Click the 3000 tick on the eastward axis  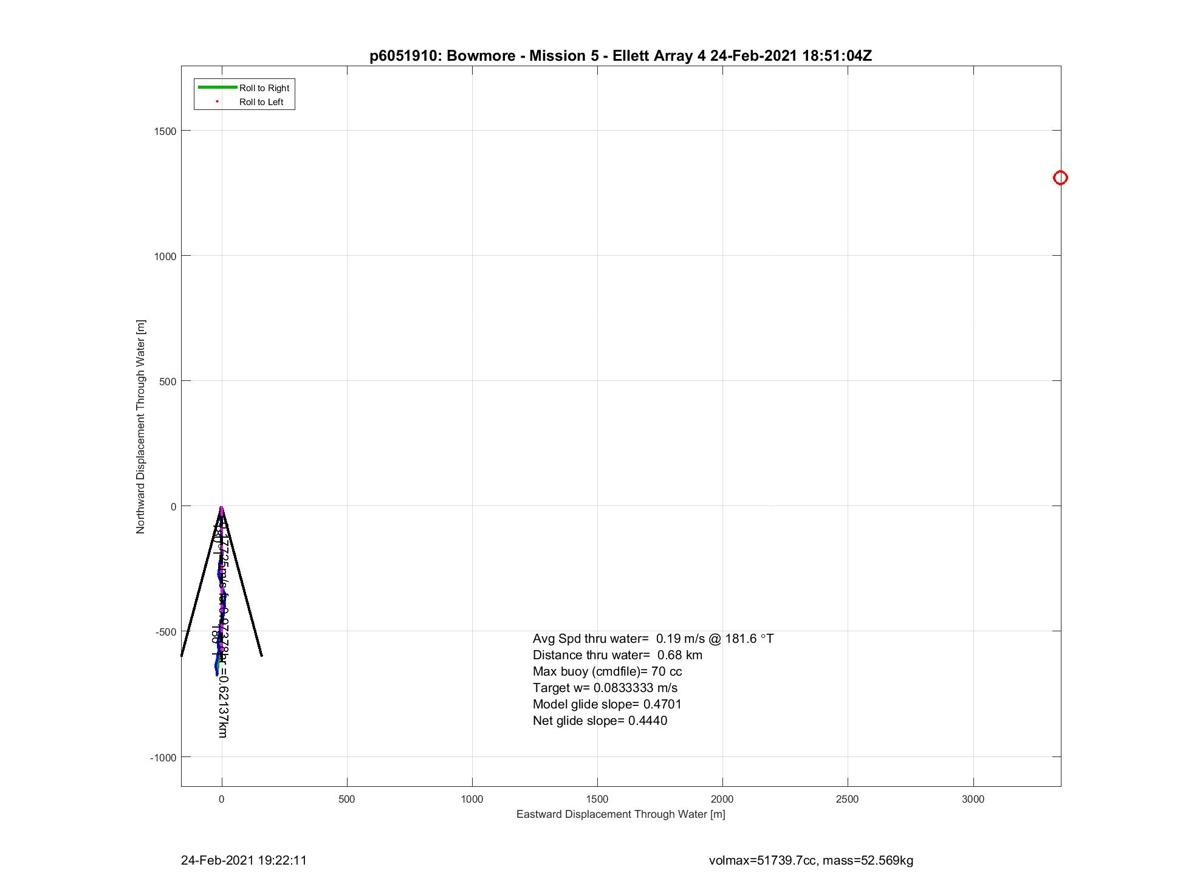tap(973, 799)
